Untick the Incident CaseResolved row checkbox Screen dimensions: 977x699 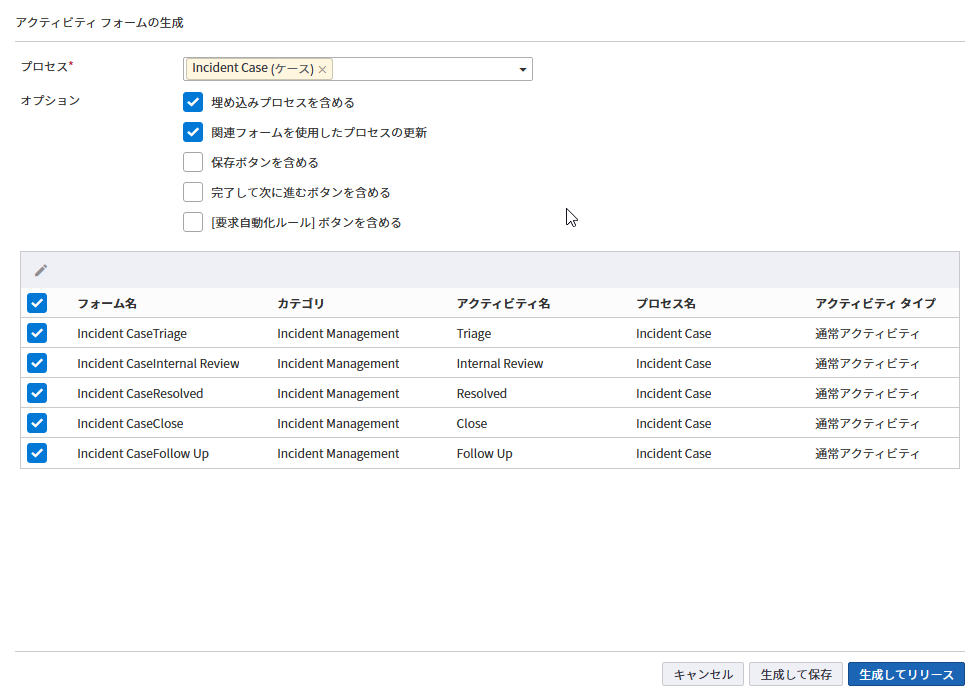point(37,393)
